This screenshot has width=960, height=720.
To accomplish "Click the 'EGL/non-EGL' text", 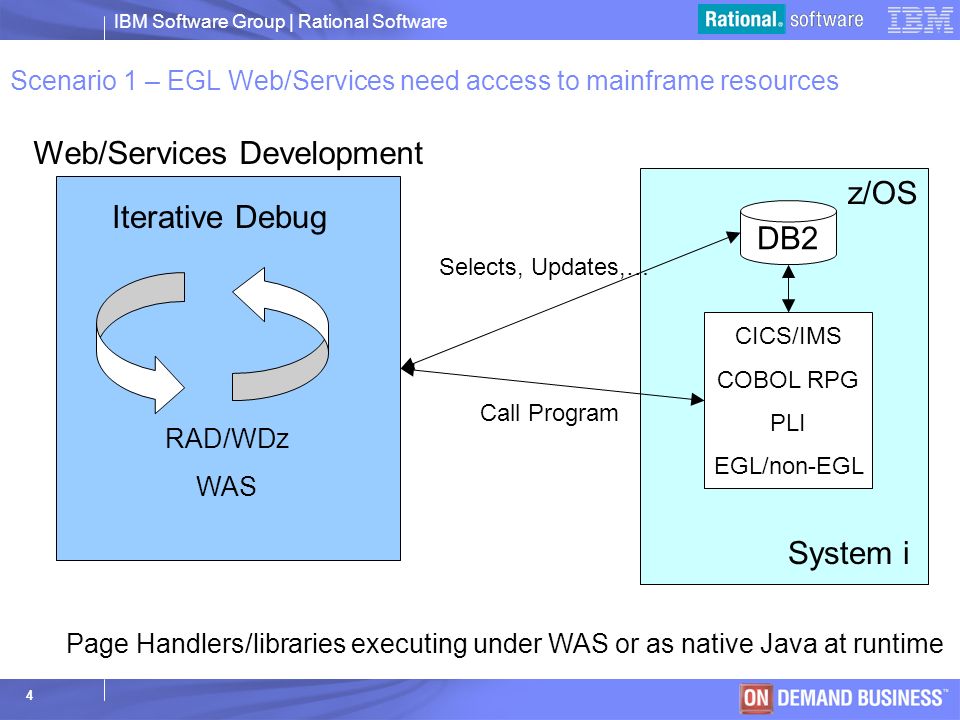I will (x=789, y=466).
